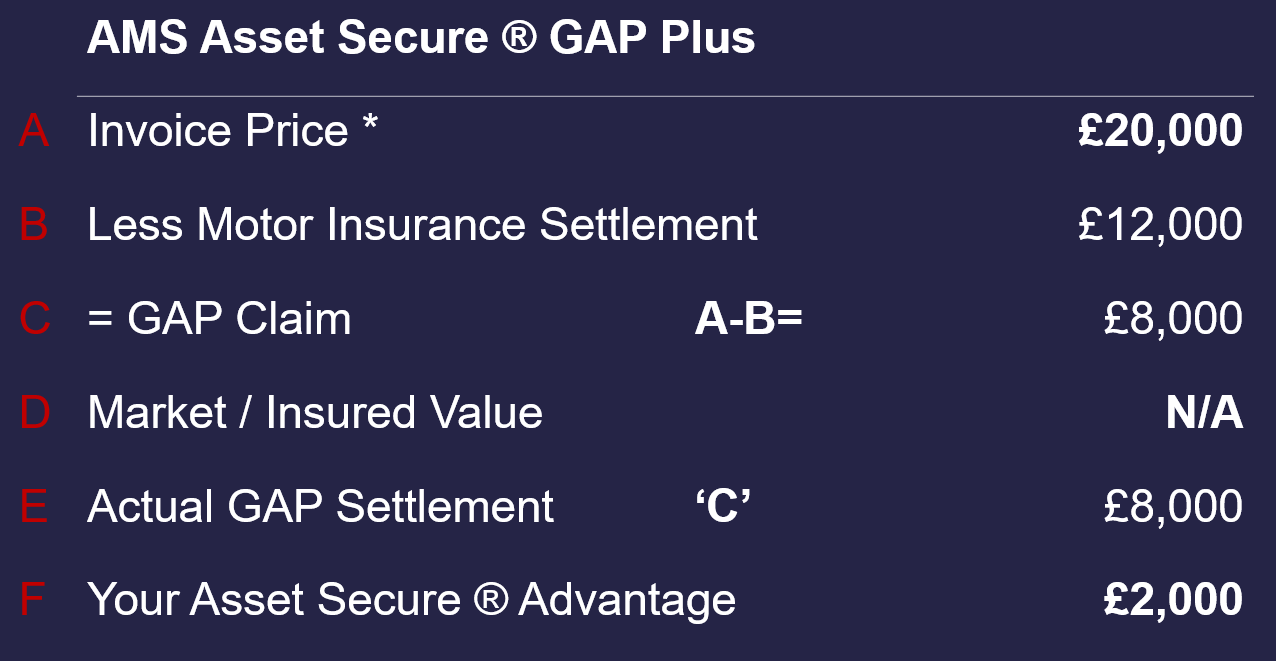1276x661 pixels.
Task: Select the Actual GAP Settlement label
Action: 320,506
